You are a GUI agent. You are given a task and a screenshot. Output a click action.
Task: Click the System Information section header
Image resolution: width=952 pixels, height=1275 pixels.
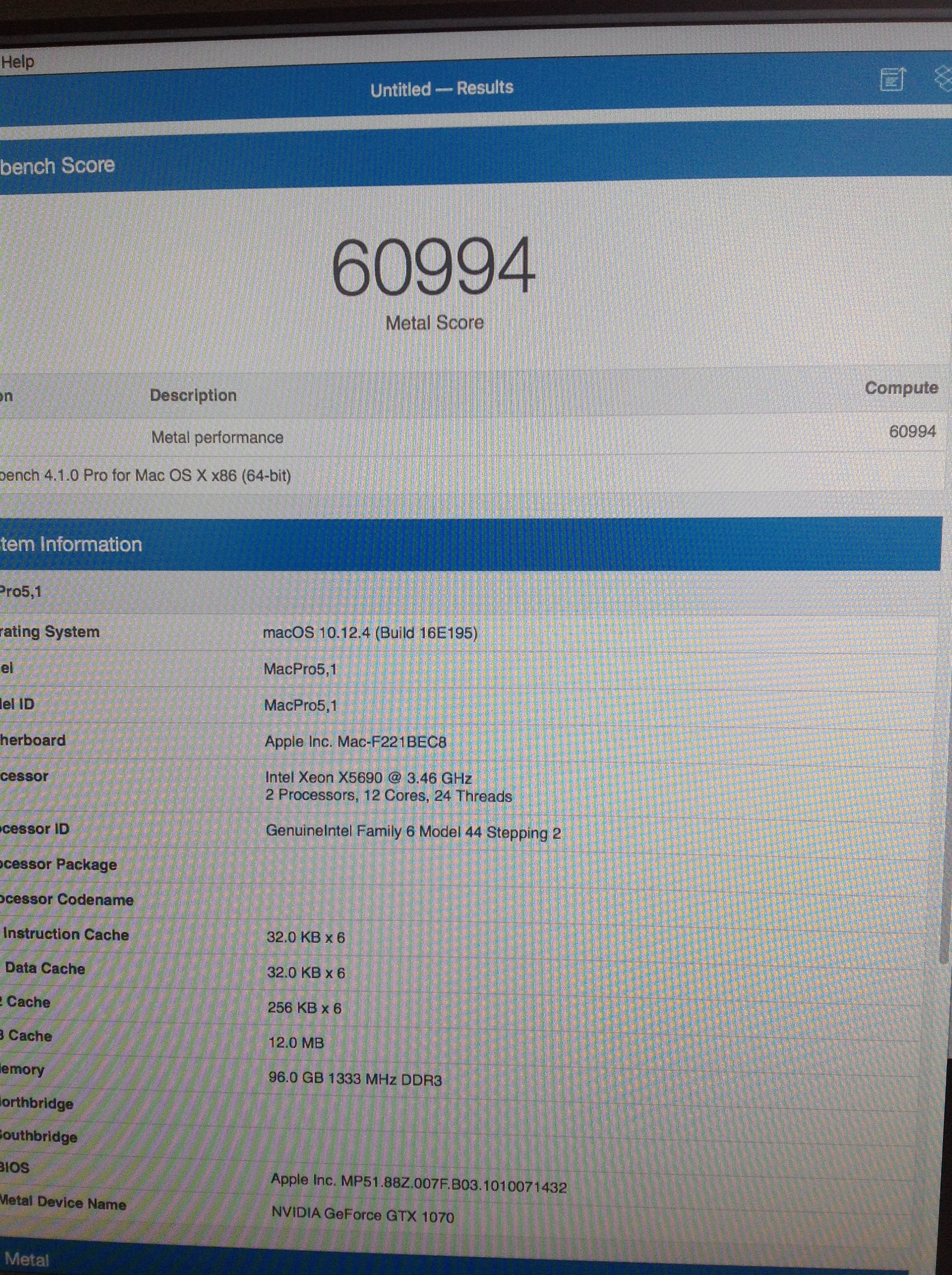(70, 545)
